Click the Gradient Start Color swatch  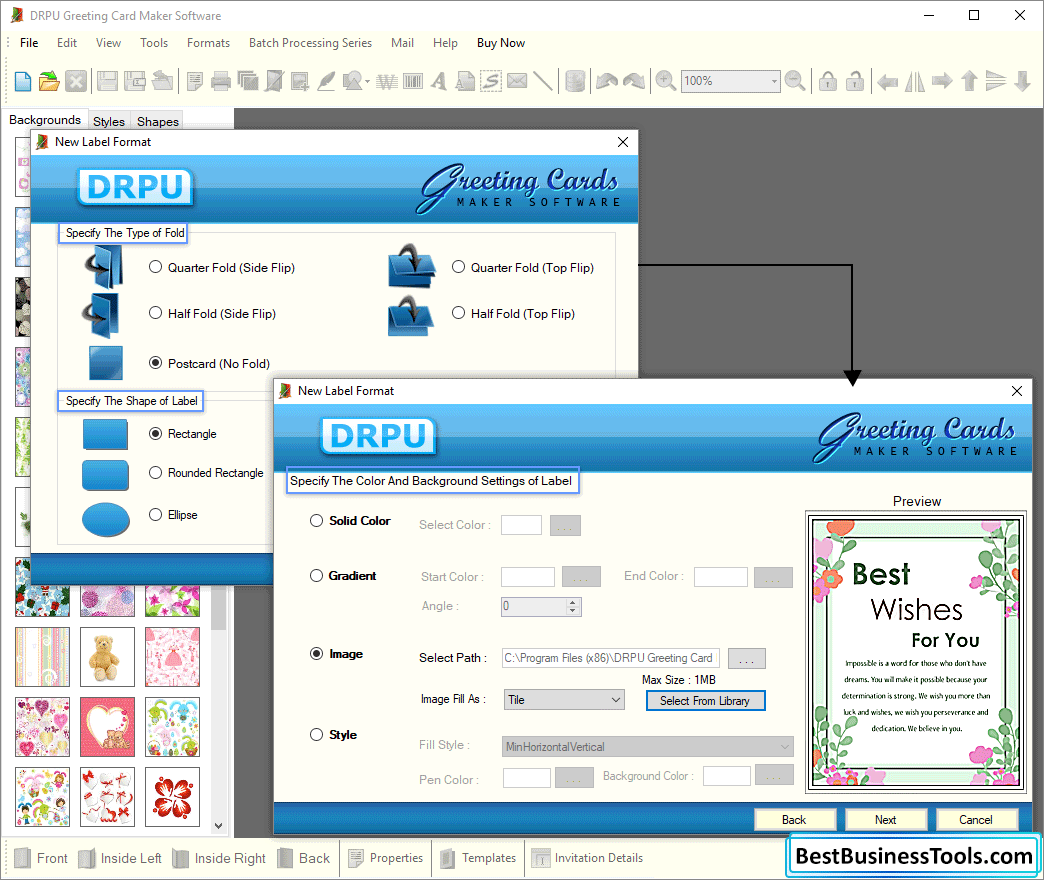(x=528, y=576)
